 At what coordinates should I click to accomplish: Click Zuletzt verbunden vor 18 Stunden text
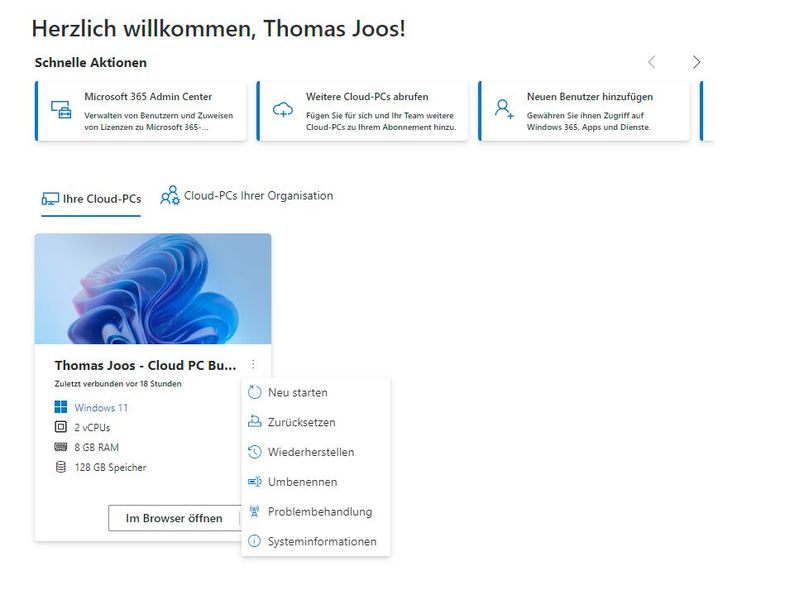point(118,384)
